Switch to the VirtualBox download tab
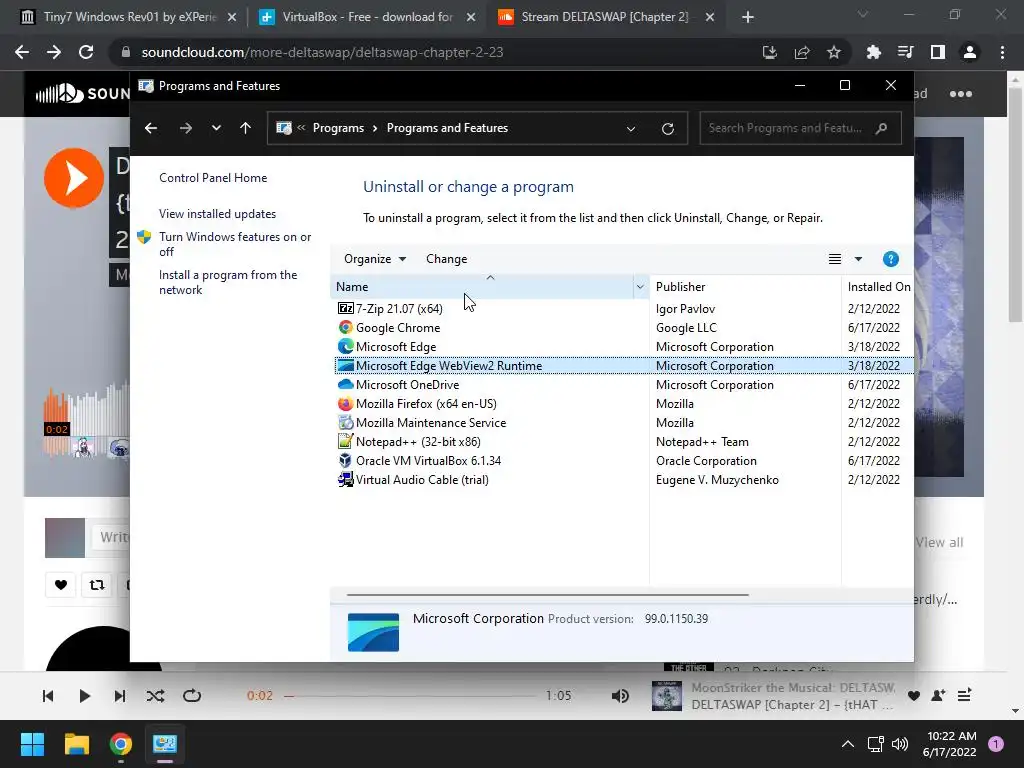Viewport: 1024px width, 768px height. pyautogui.click(x=367, y=17)
